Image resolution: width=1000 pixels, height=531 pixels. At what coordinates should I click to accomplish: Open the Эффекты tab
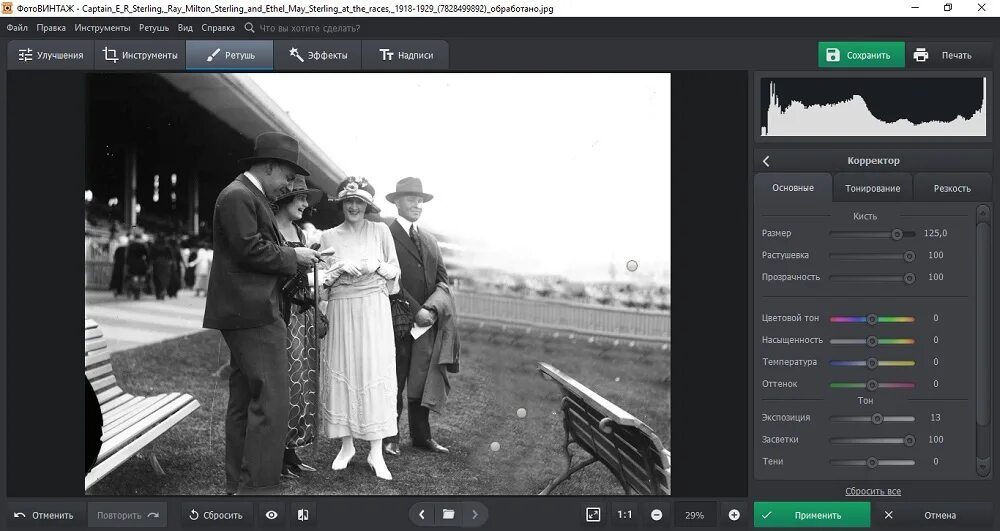click(318, 55)
